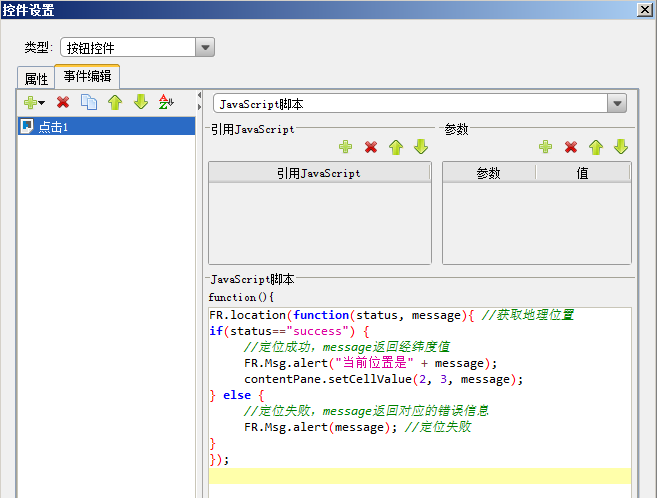
Task: Move the selected event down
Action: tap(140, 102)
